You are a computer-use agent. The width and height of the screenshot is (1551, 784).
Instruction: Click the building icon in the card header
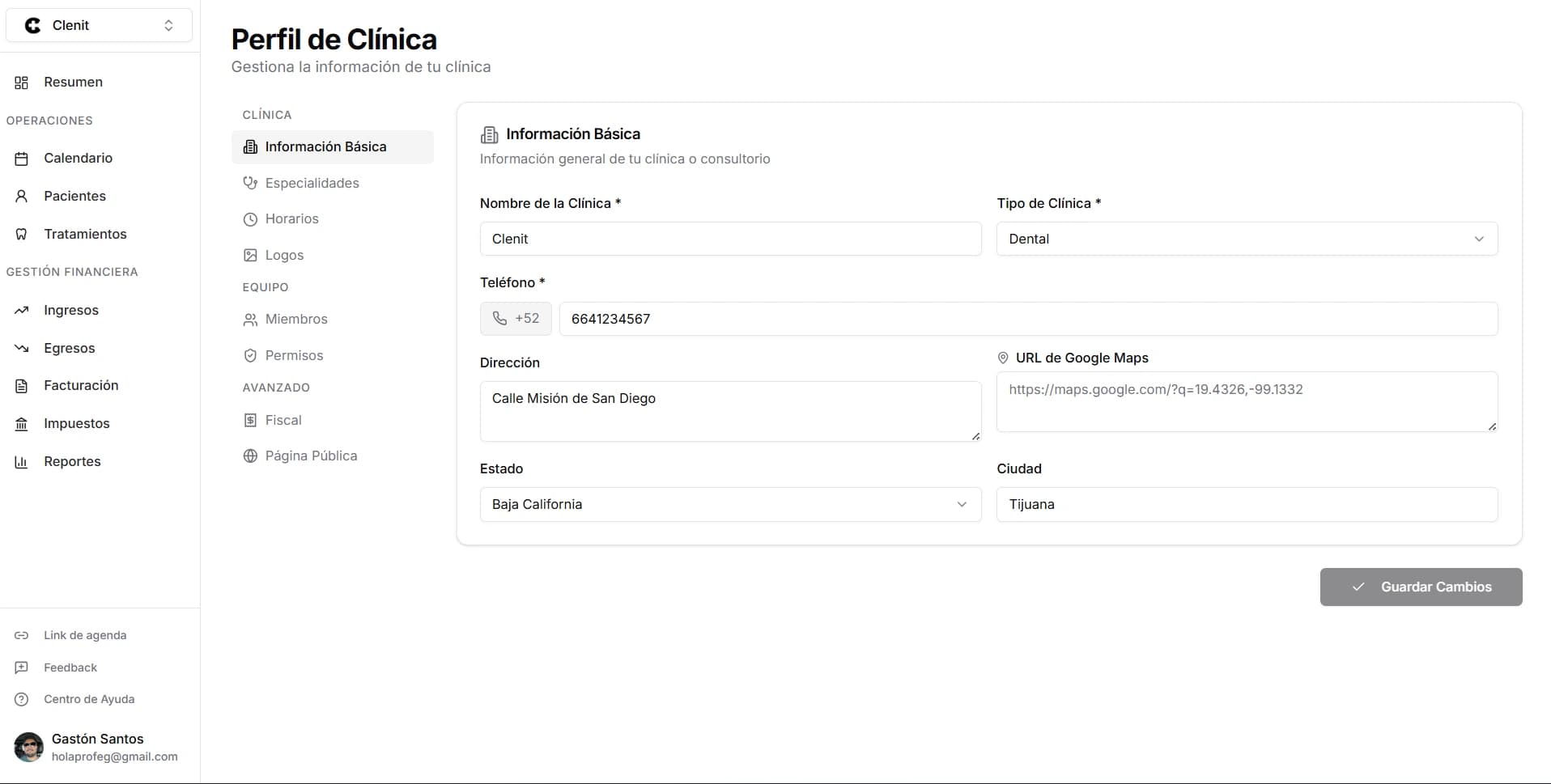(489, 134)
